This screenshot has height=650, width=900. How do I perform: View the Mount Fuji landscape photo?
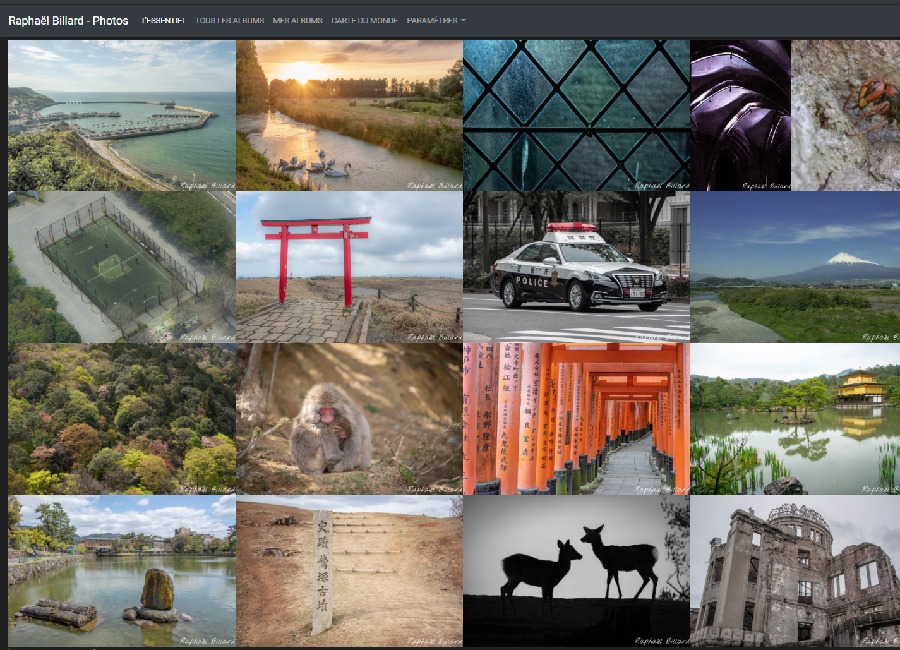coord(795,267)
